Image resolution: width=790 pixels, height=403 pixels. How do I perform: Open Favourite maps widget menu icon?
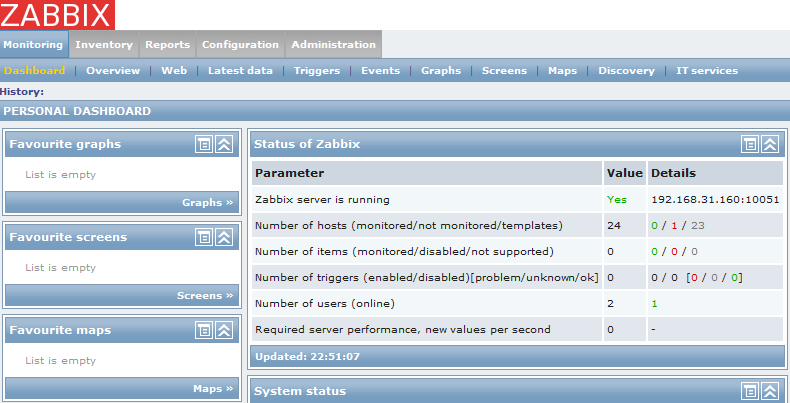tap(204, 330)
